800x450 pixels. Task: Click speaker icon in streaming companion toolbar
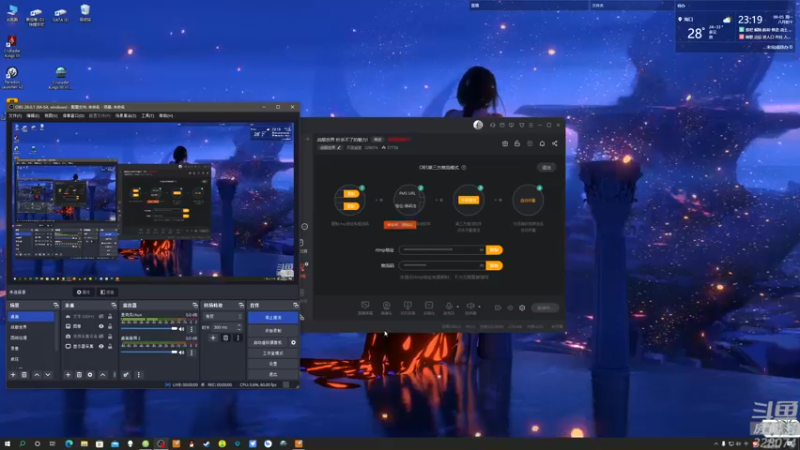point(470,306)
